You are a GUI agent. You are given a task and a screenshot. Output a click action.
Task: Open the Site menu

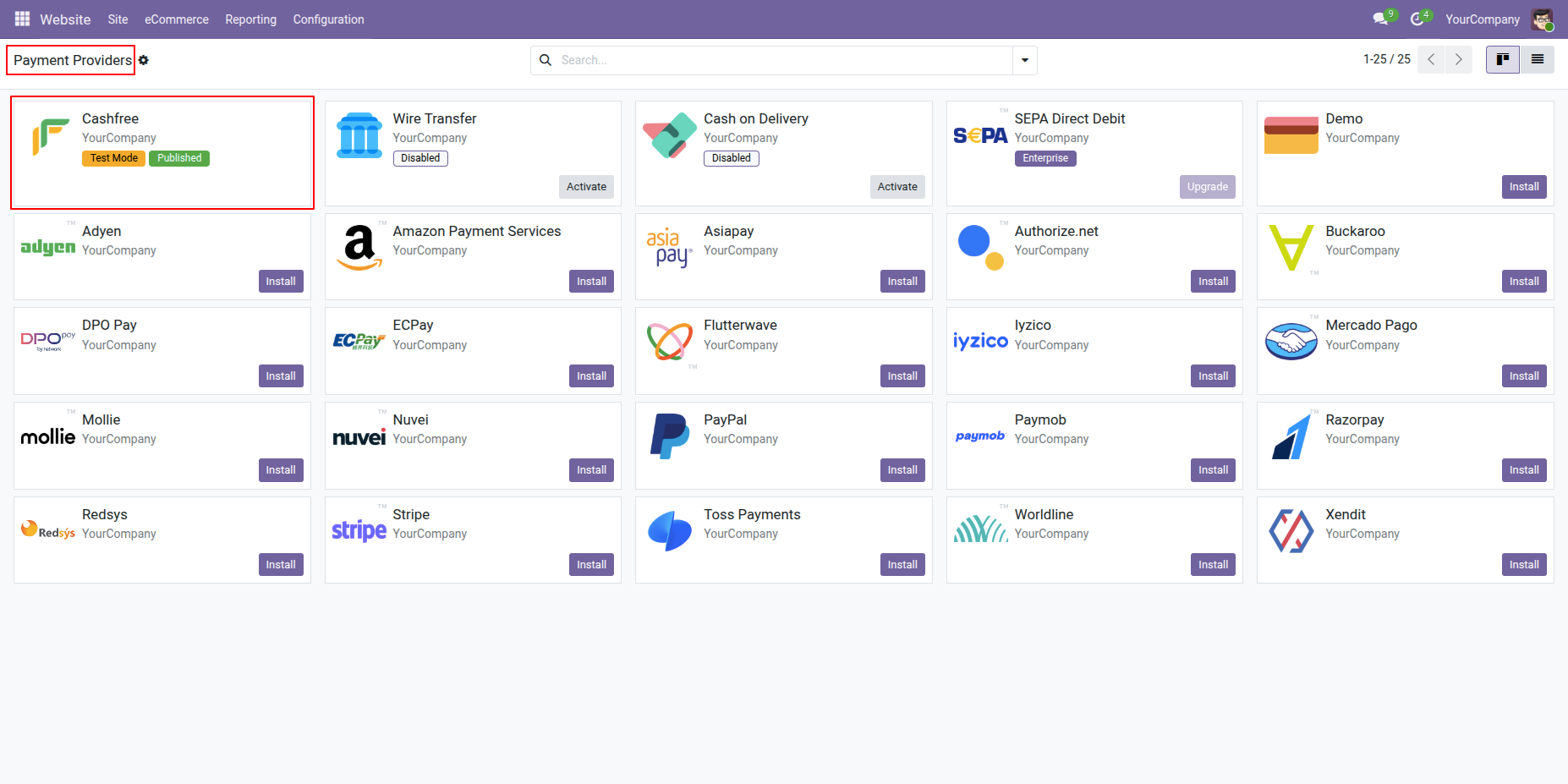click(118, 19)
